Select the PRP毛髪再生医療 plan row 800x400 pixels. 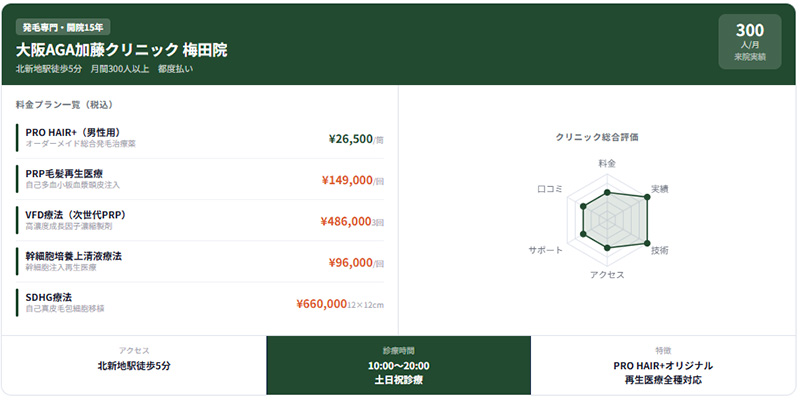coord(200,179)
